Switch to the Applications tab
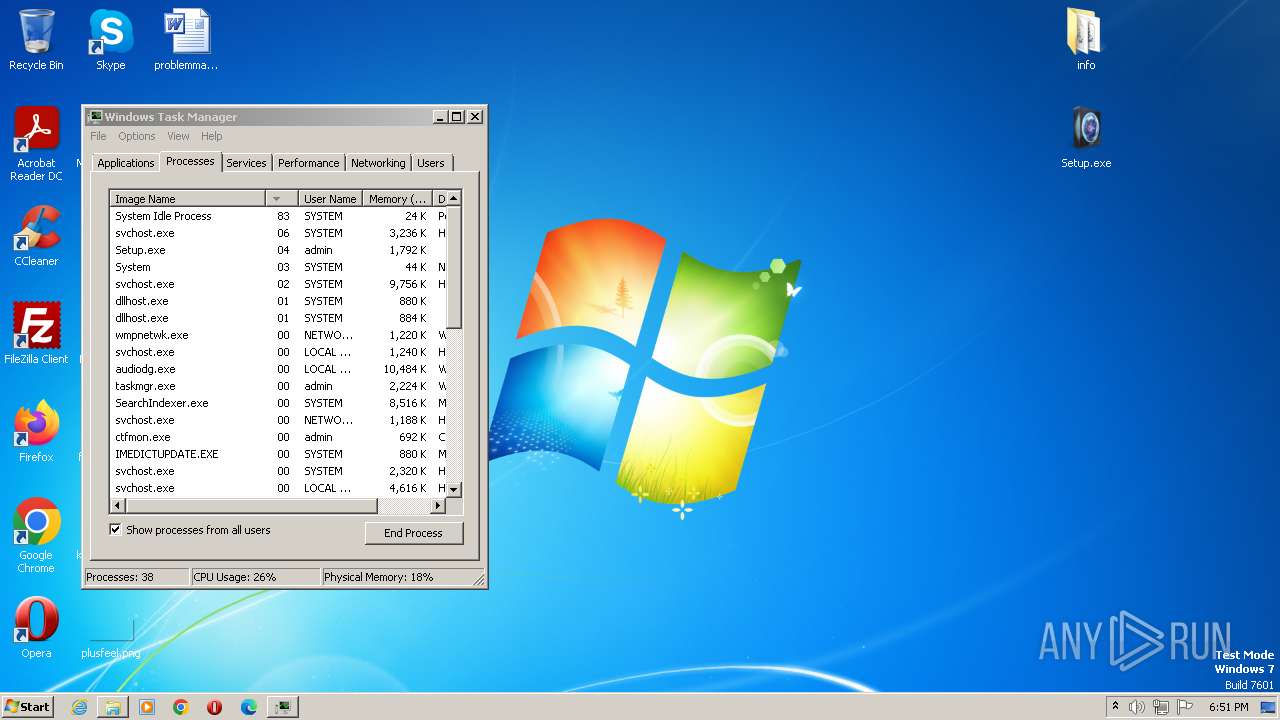1280x720 pixels. point(126,163)
